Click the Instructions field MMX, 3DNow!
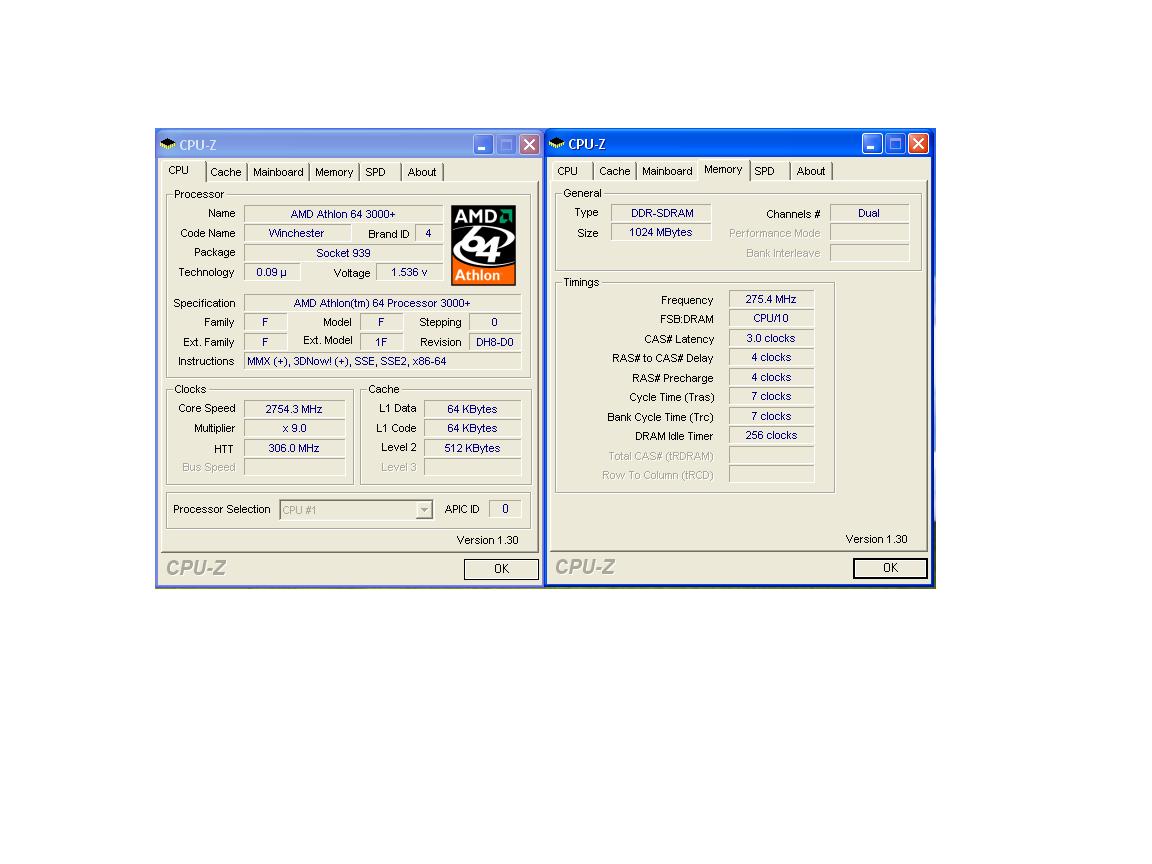 click(x=382, y=361)
